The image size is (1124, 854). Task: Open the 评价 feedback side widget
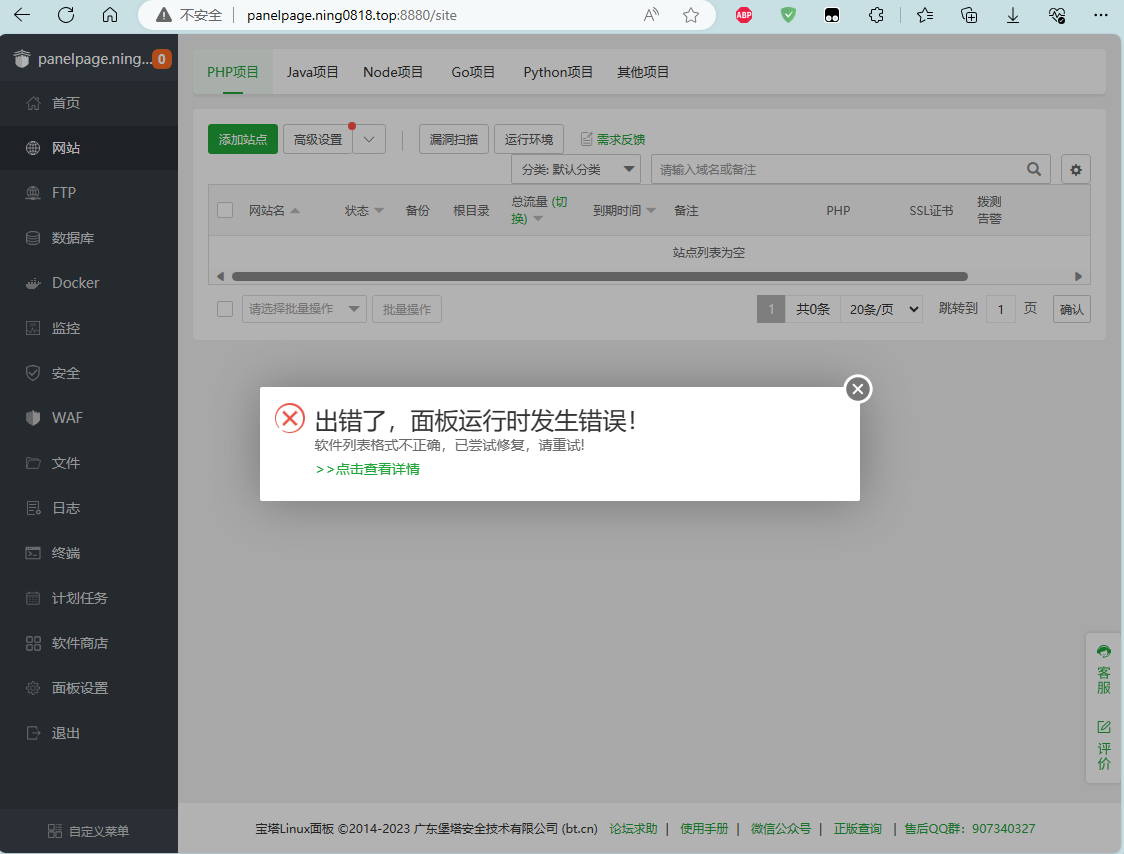coord(1104,746)
